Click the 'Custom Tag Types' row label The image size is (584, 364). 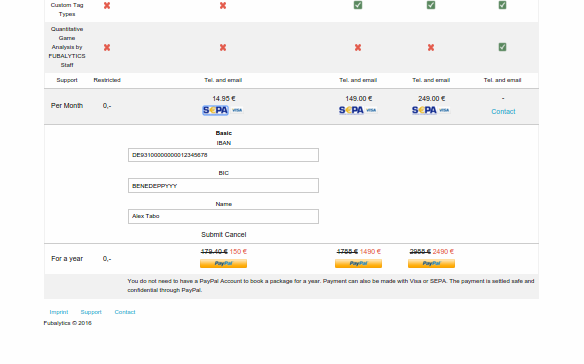point(67,10)
